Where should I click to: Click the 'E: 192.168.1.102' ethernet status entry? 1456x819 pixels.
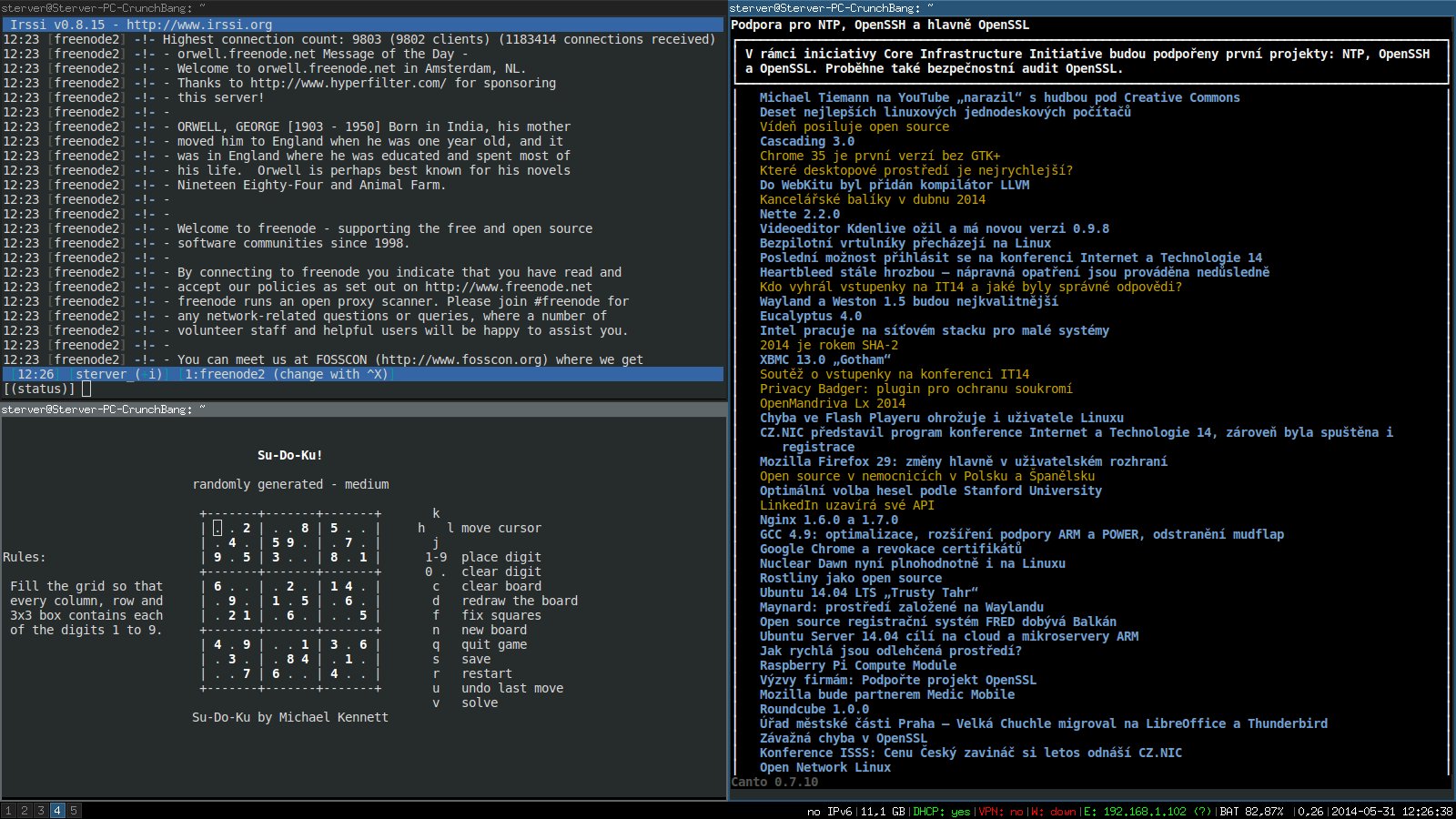[1148, 811]
